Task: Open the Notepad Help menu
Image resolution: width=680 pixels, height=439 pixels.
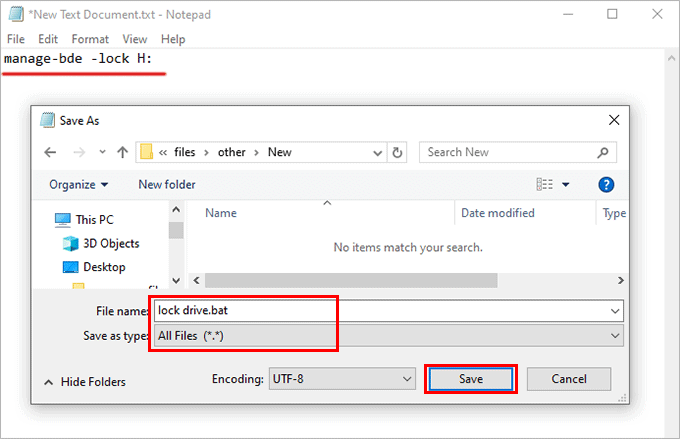Action: 173,39
